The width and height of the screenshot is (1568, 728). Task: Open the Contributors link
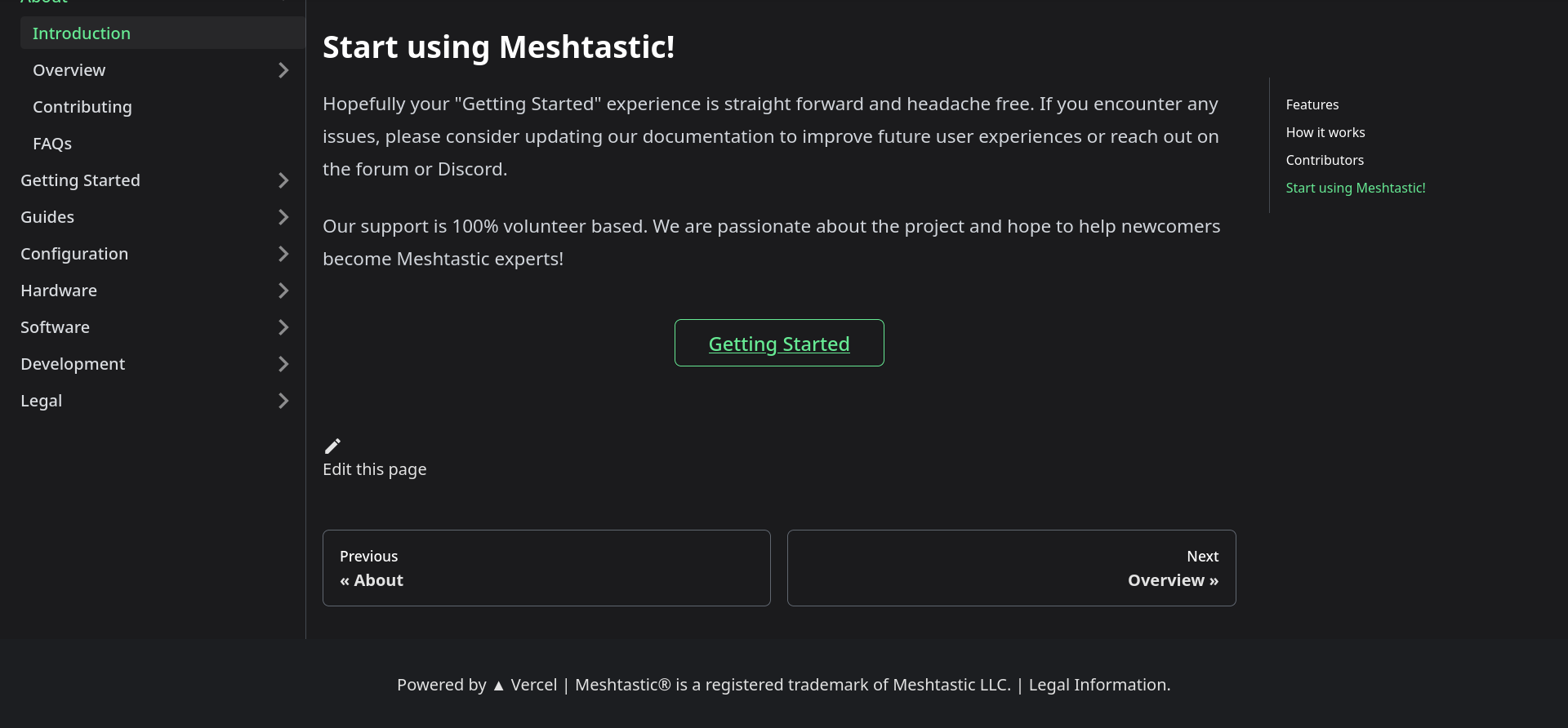point(1324,160)
